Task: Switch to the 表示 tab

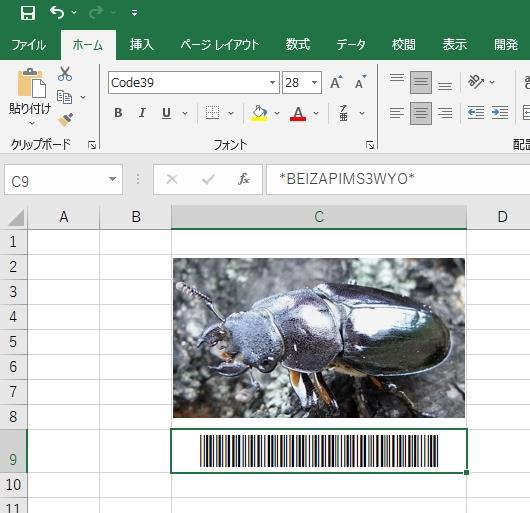Action: [x=455, y=45]
